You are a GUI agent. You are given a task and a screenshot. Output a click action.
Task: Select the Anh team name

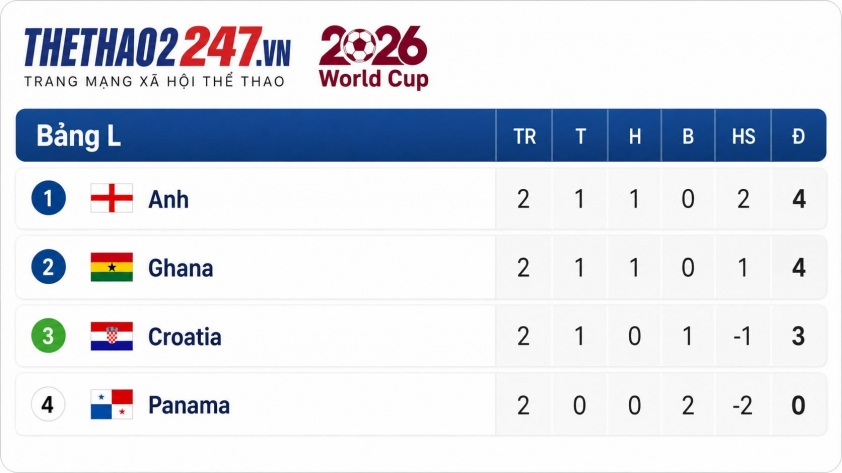[169, 200]
